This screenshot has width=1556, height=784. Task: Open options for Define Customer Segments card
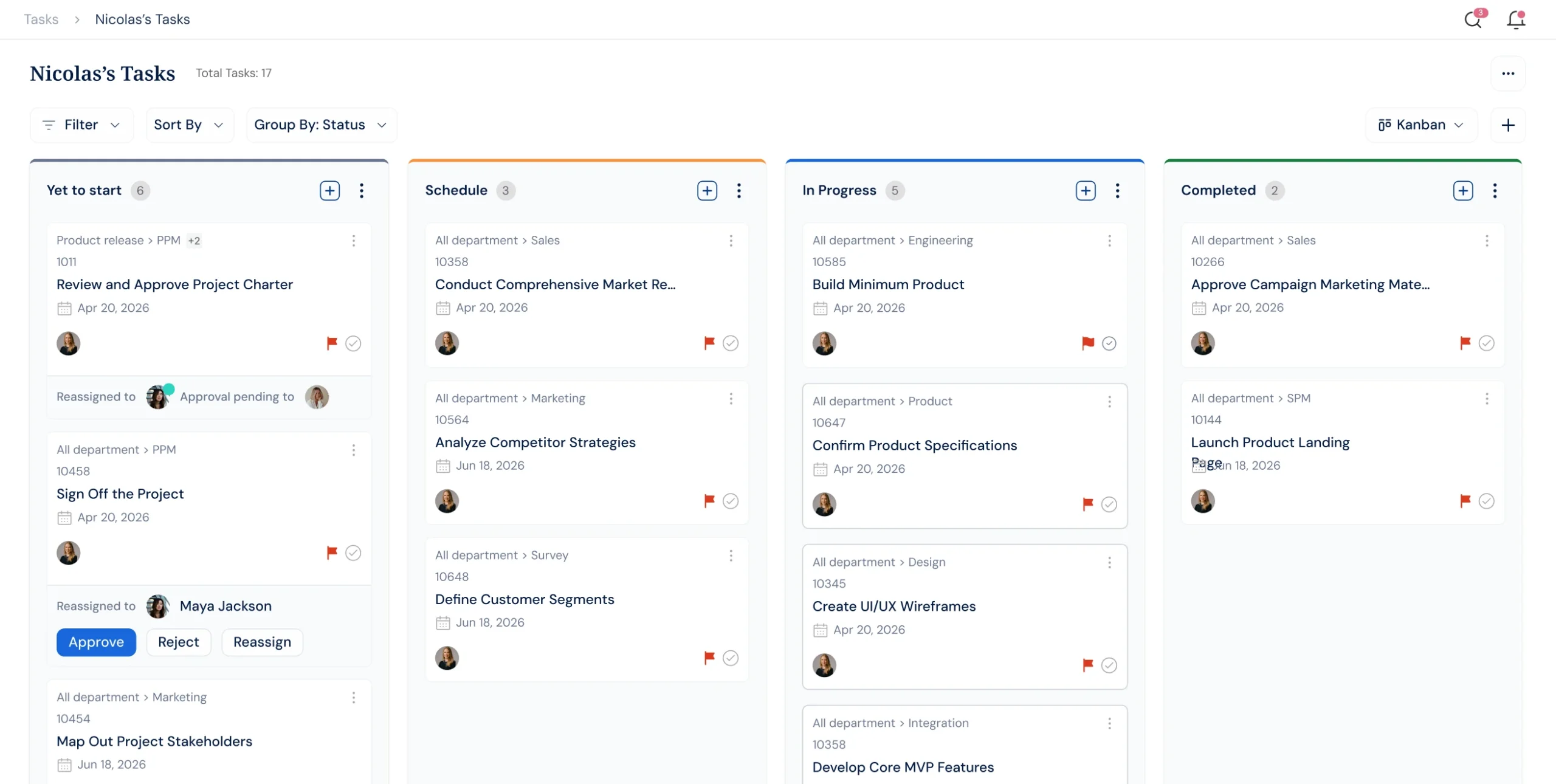pos(731,555)
